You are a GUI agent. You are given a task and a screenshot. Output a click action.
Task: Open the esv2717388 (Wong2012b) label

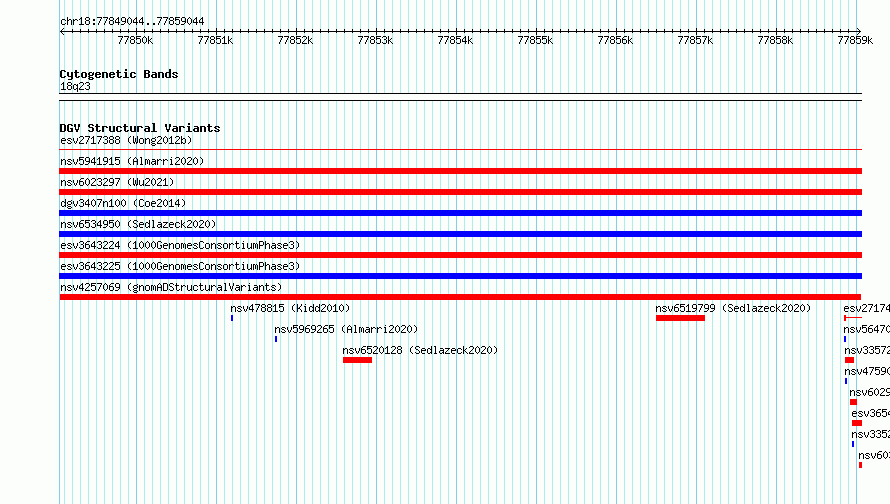(x=126, y=140)
